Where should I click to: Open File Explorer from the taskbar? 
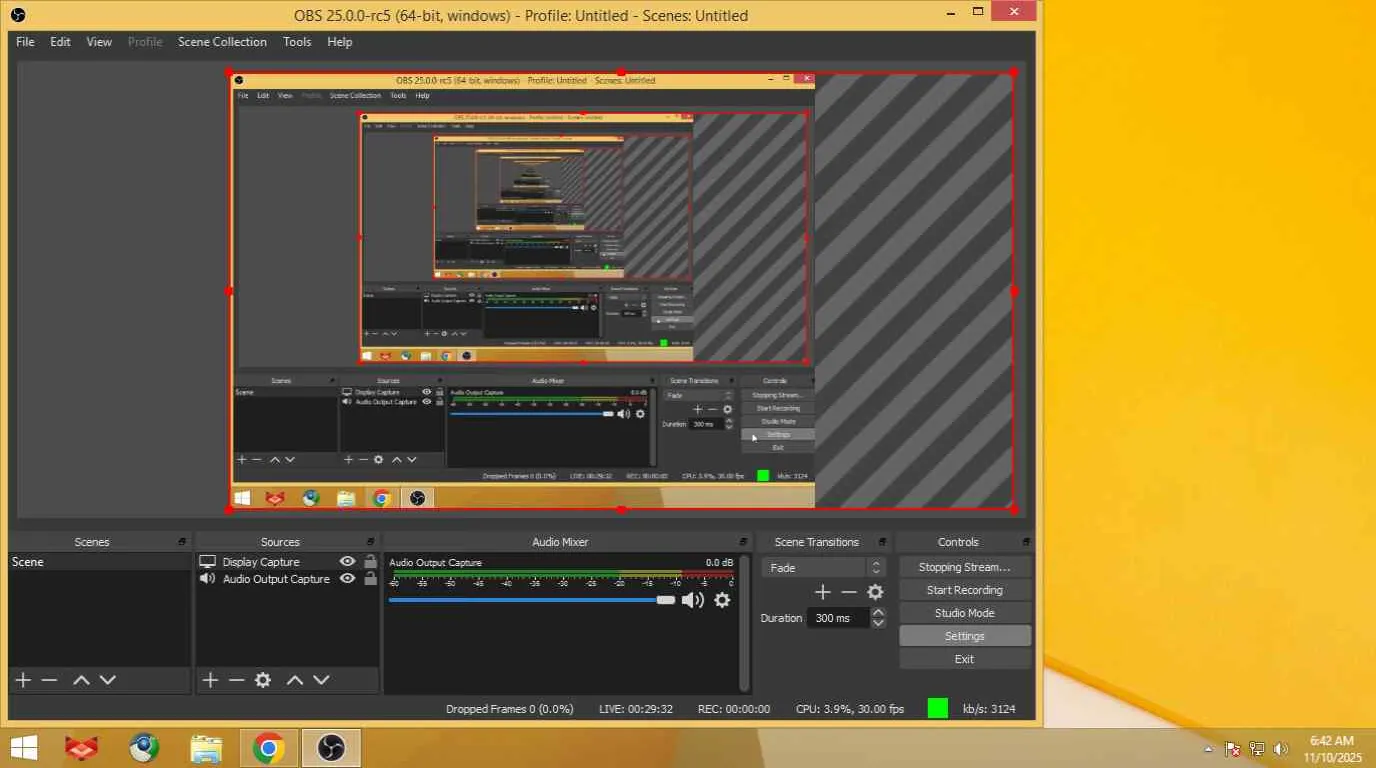coord(206,748)
